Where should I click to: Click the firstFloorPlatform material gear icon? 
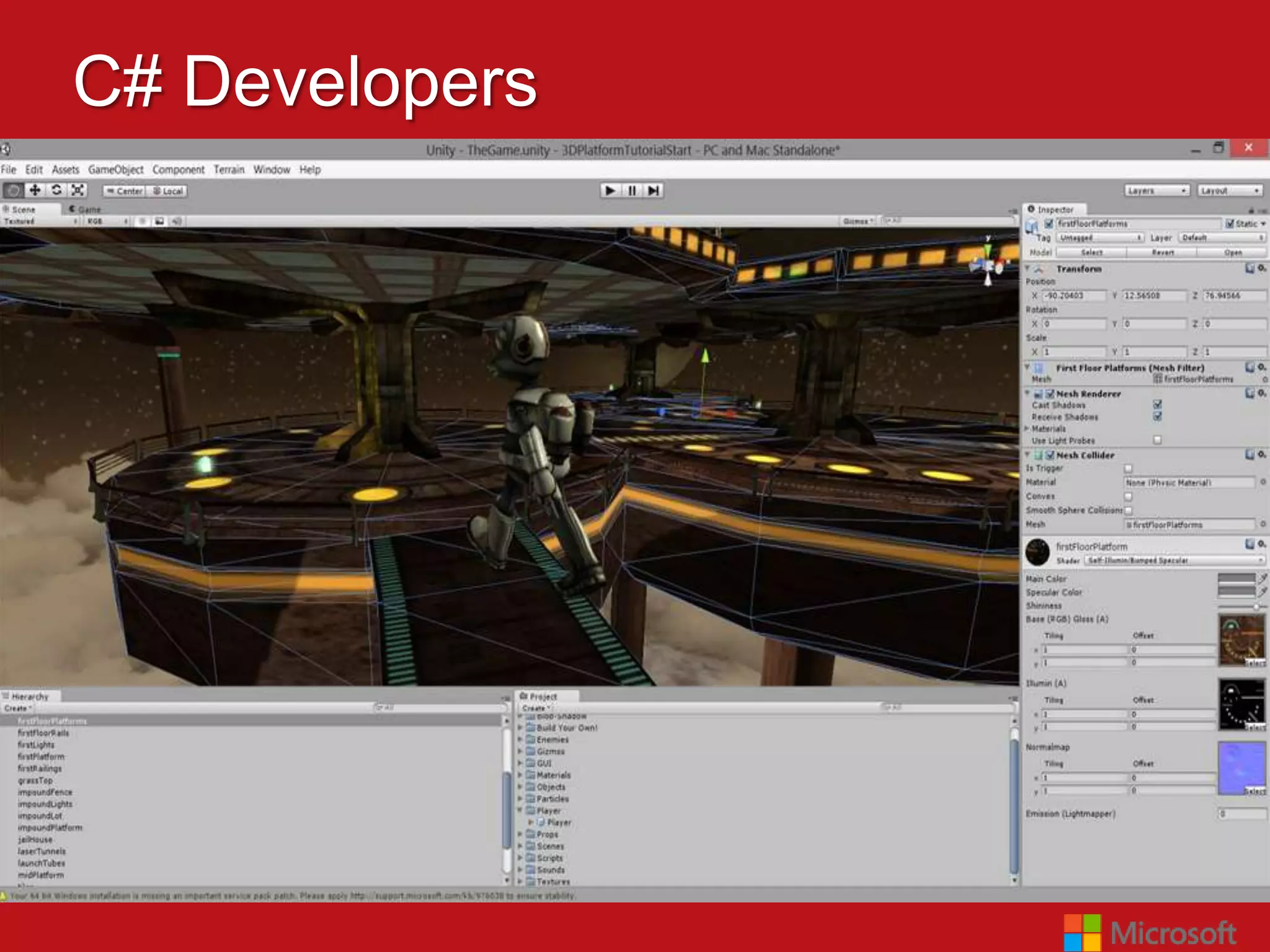1262,544
